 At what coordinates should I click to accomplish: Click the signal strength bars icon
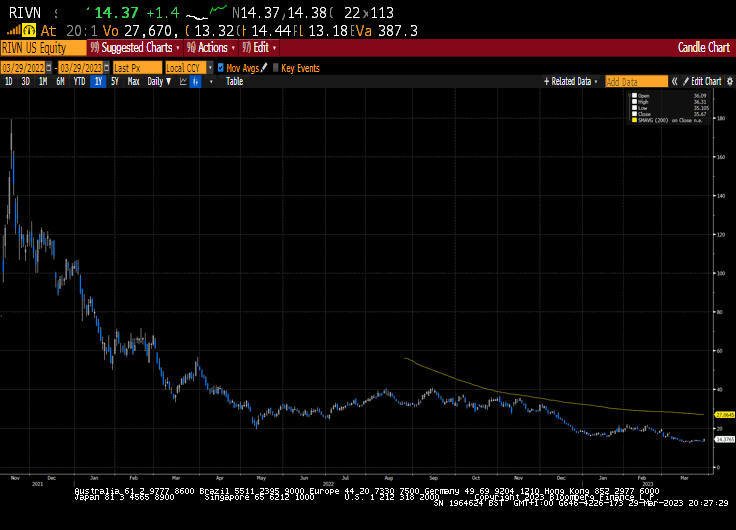pyautogui.click(x=14, y=31)
